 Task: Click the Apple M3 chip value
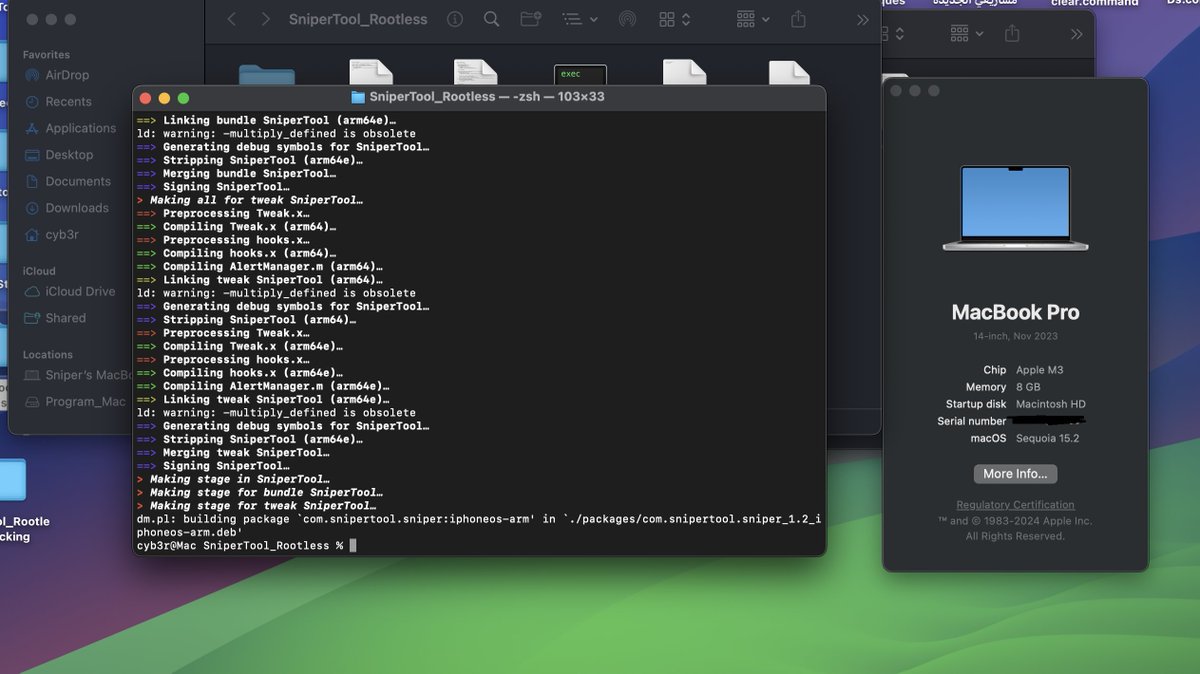[x=1039, y=370]
